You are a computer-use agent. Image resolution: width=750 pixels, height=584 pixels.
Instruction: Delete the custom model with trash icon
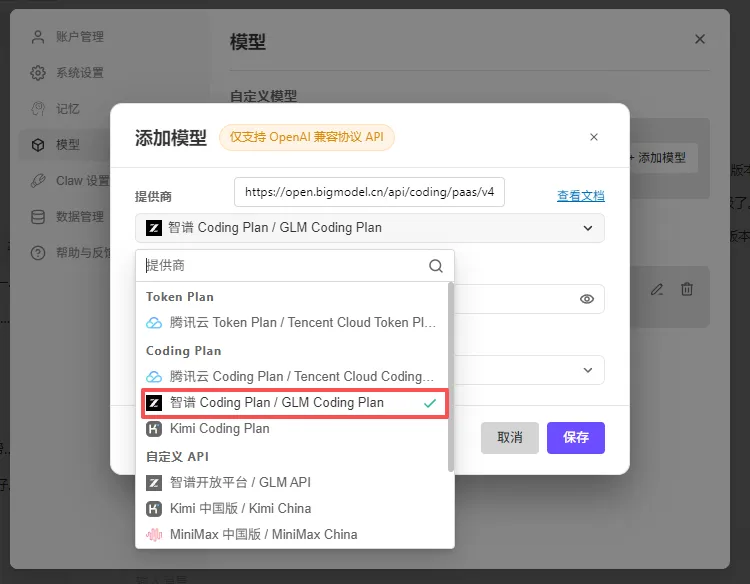(x=687, y=289)
